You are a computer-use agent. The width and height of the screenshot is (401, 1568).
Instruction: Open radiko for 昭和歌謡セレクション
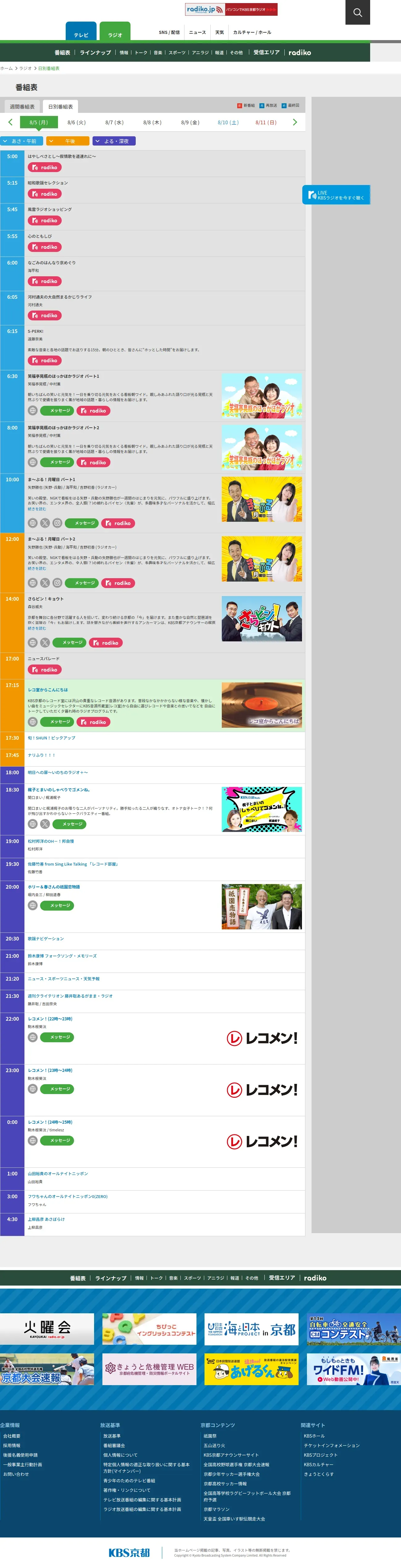point(44,194)
